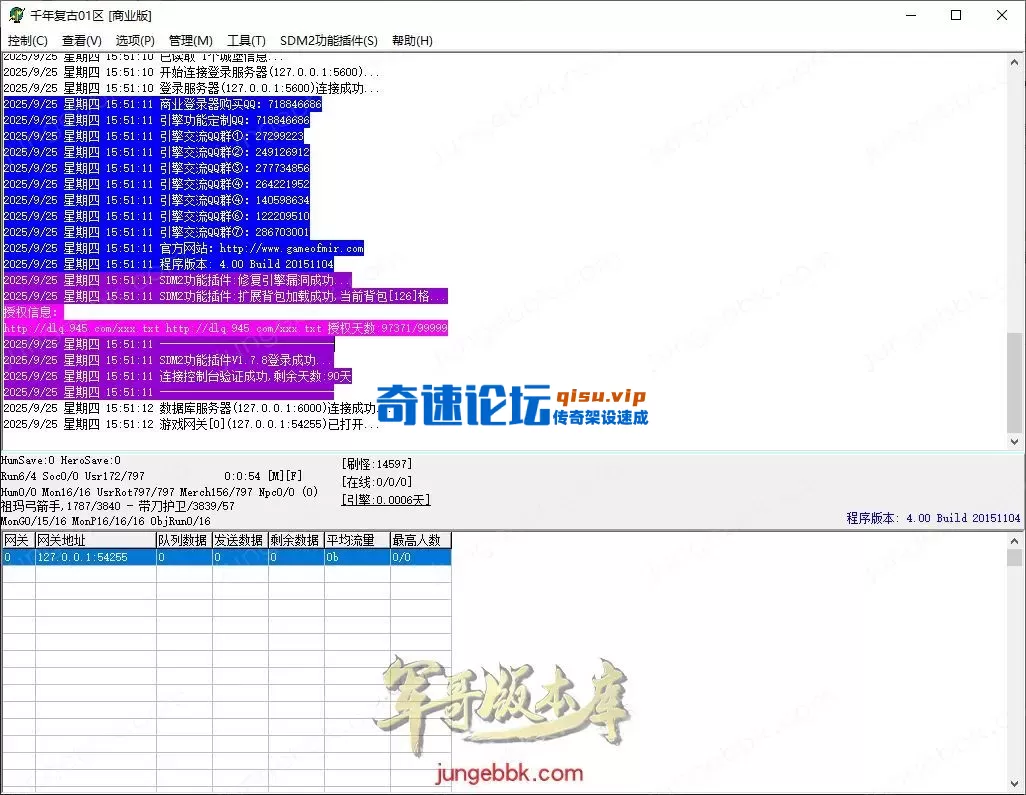Click log pane scrollbar down arrow

1014,442
